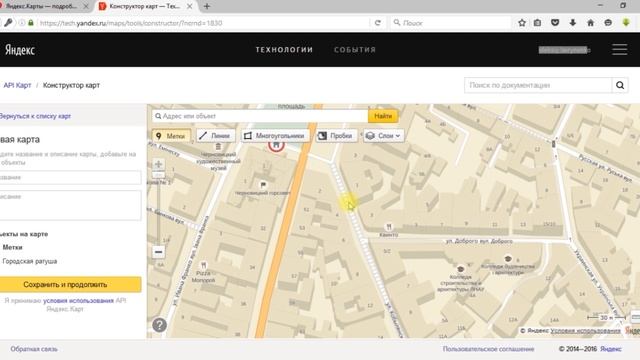Select Городская ратуша placemark in list

coord(30,261)
